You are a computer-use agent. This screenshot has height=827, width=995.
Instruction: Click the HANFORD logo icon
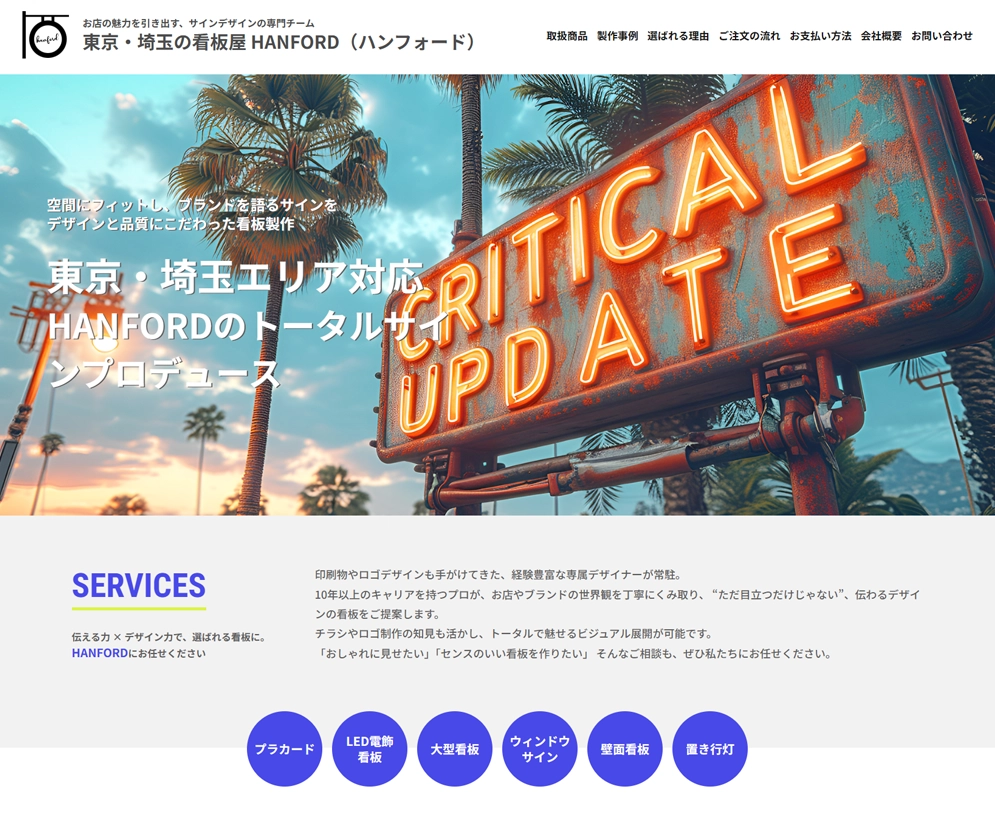pyautogui.click(x=45, y=36)
